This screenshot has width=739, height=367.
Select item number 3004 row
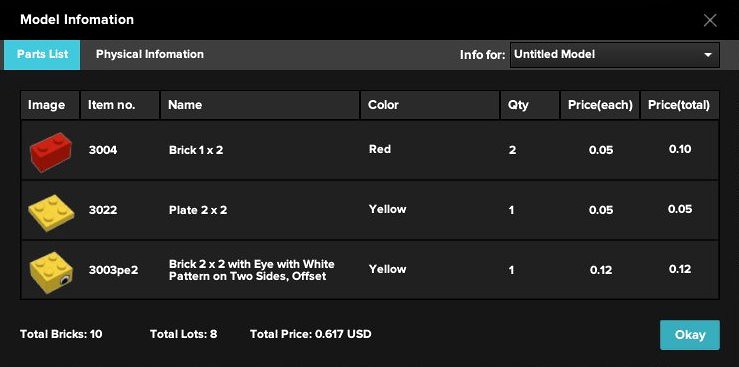click(x=370, y=150)
